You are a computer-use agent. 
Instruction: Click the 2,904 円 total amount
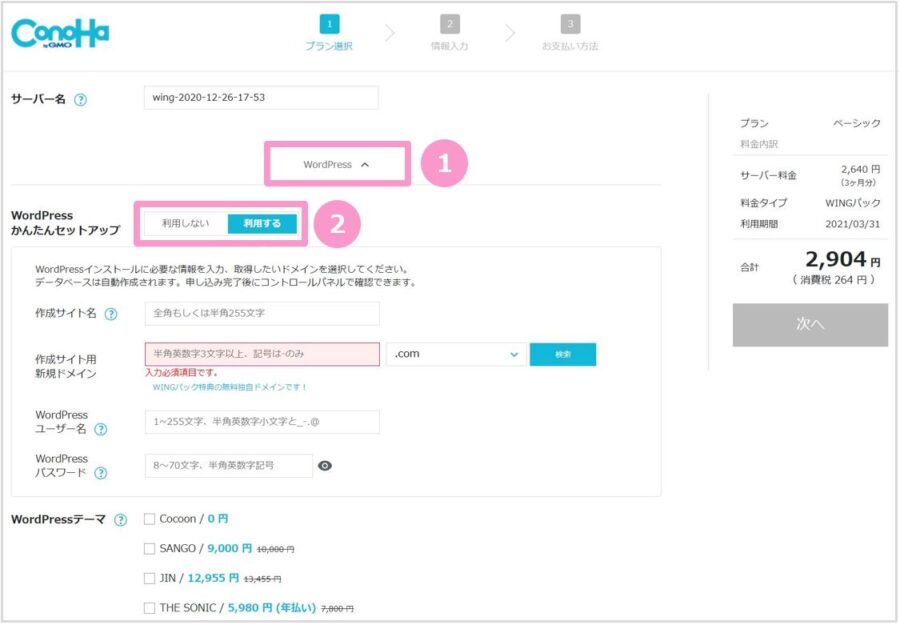click(x=843, y=260)
